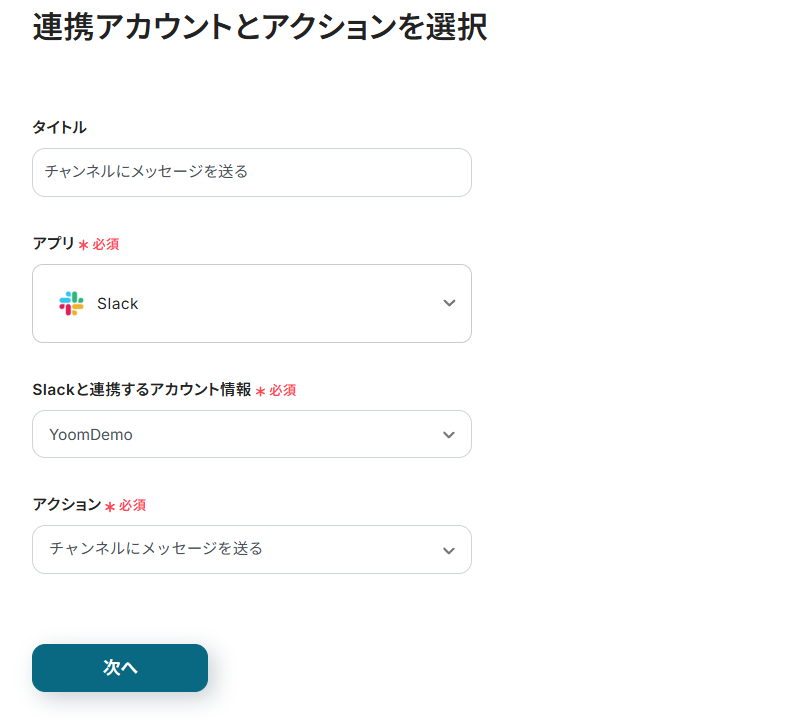
Task: Click the 必須 marker beside アプリ
Action: pyautogui.click(x=106, y=244)
